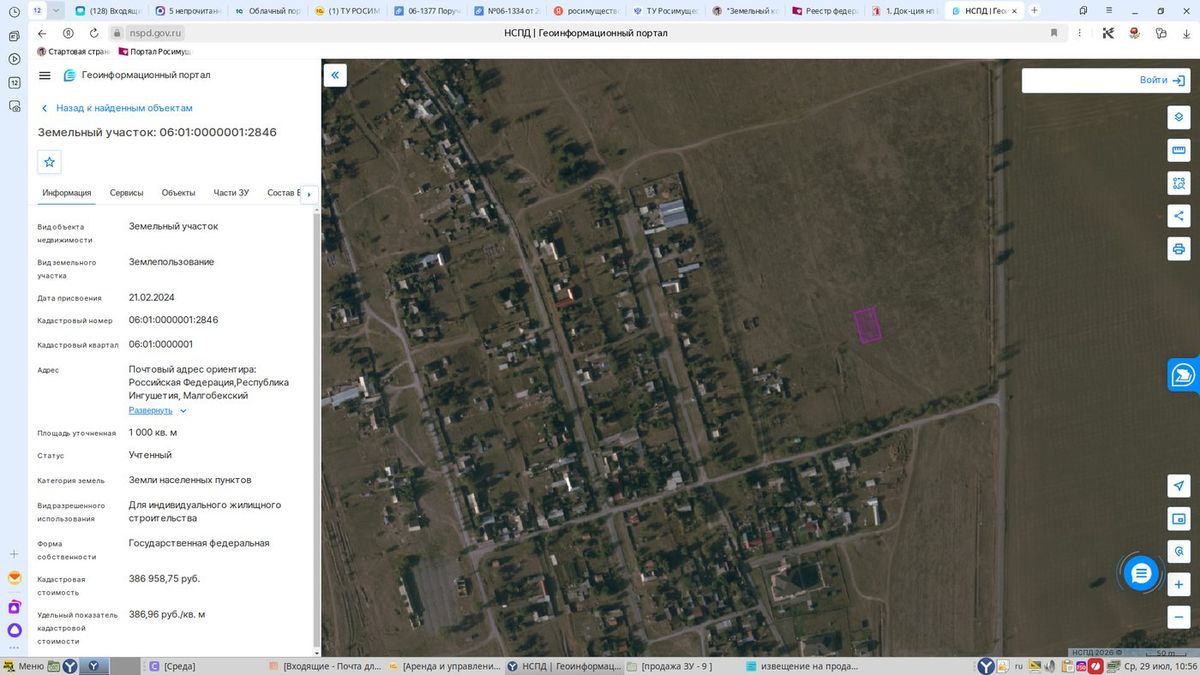Click the highlighted purple land parcel on map

tap(867, 325)
